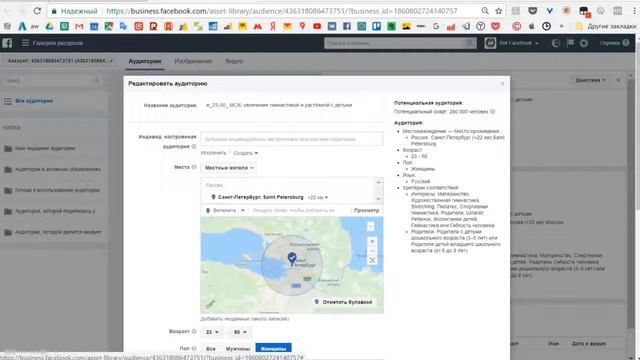Viewport: 640px width, 360px height.
Task: Click the info icon beside Возраст label
Action: click(194, 331)
